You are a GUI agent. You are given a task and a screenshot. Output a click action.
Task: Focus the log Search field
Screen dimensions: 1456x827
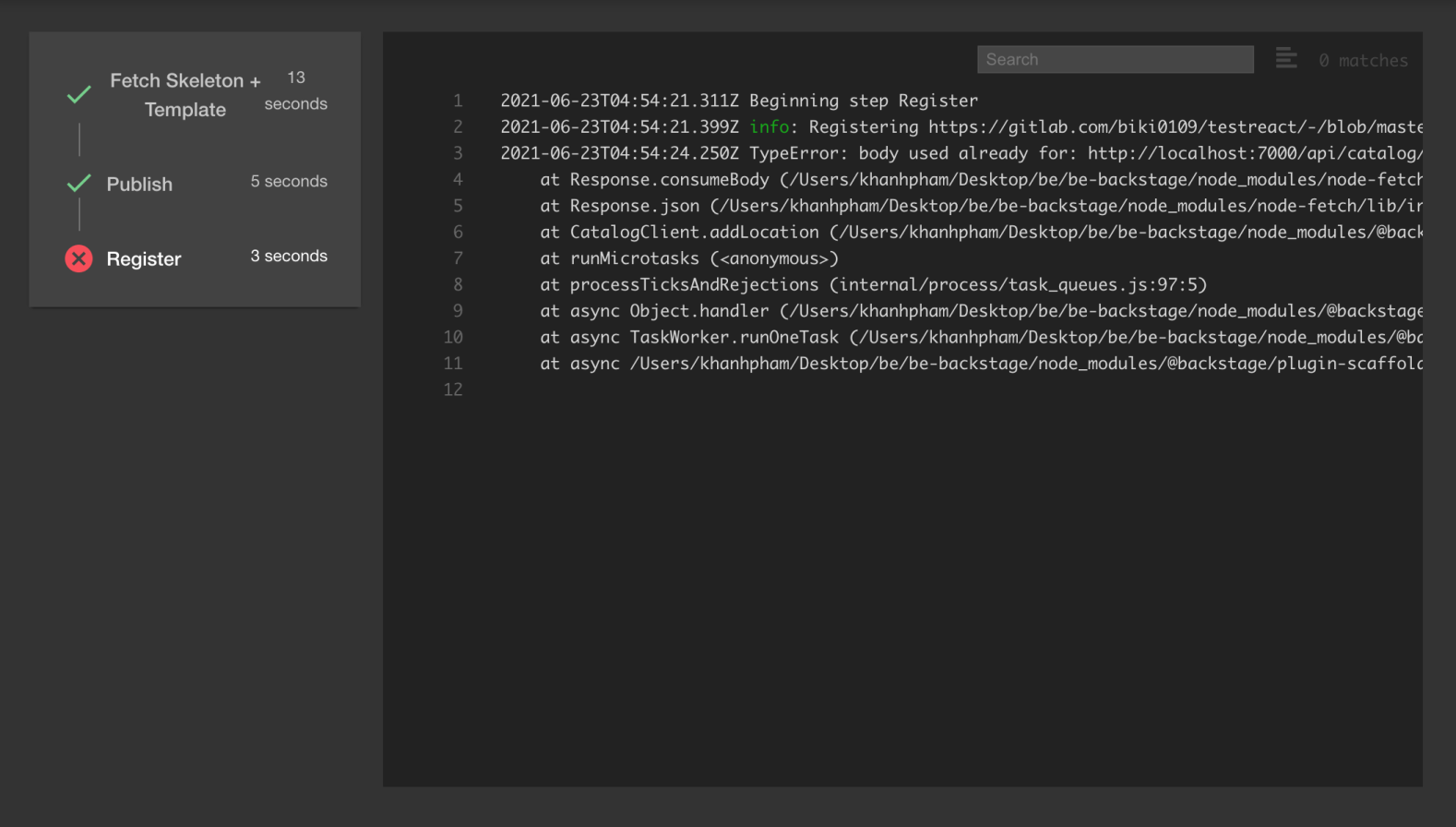(x=1116, y=59)
